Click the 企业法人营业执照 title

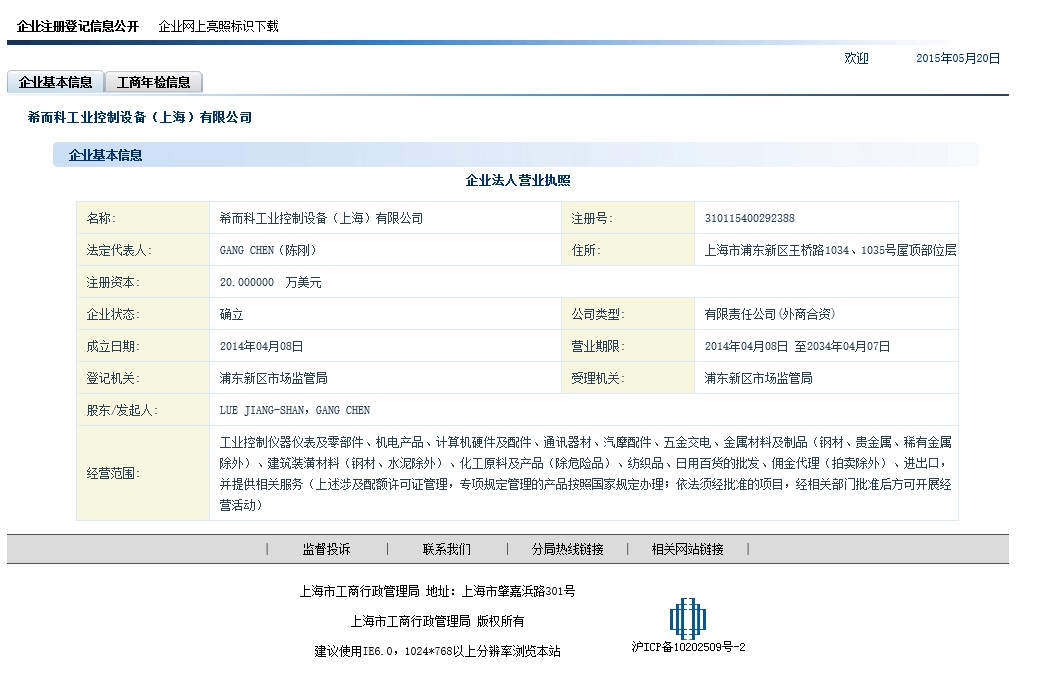click(x=518, y=180)
